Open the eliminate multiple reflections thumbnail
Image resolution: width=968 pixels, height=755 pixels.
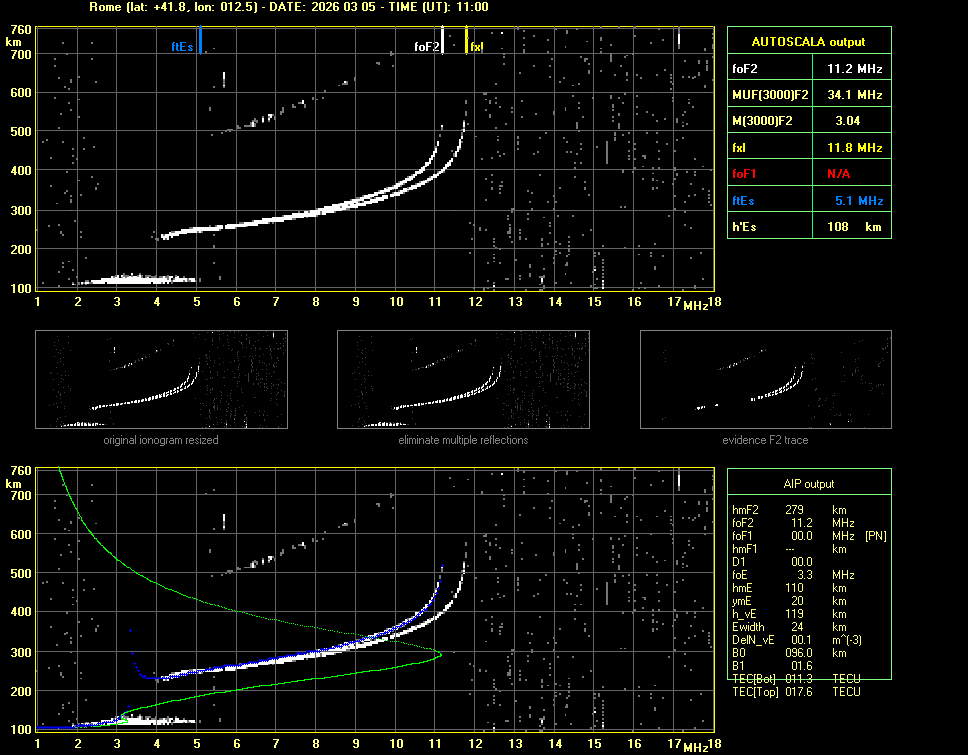pos(463,380)
